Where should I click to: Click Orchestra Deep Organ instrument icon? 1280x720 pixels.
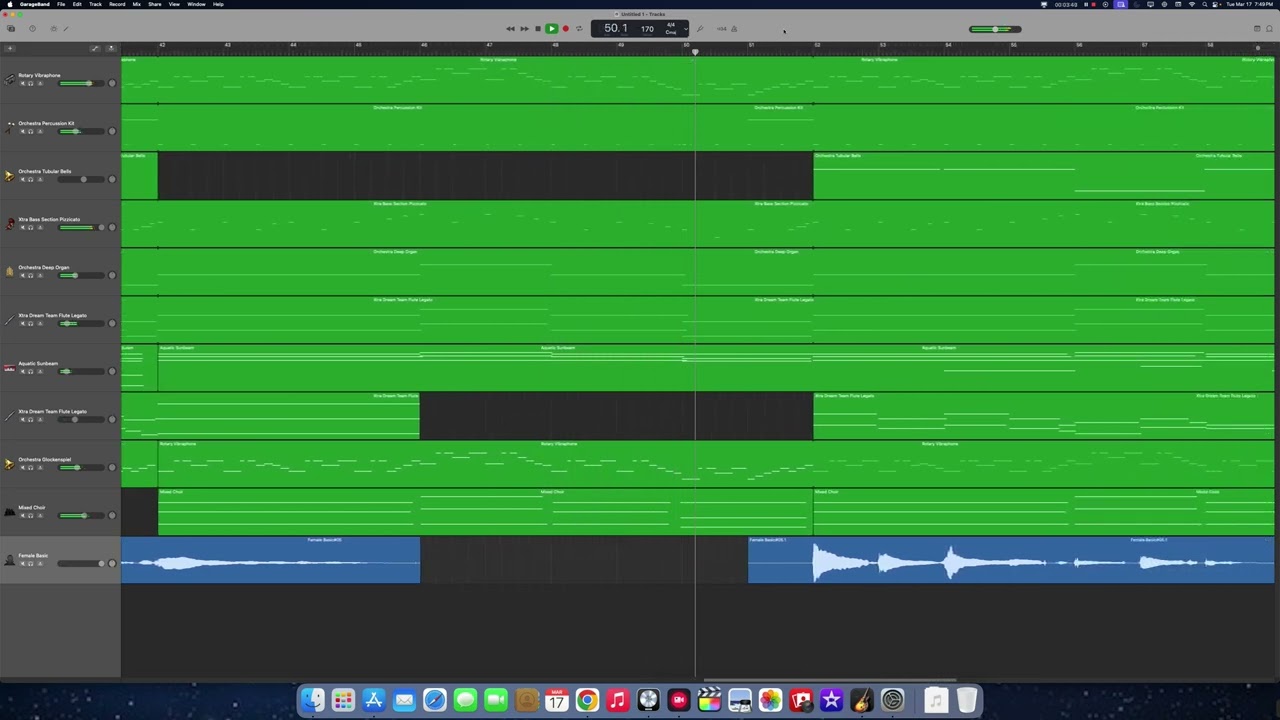(x=10, y=271)
